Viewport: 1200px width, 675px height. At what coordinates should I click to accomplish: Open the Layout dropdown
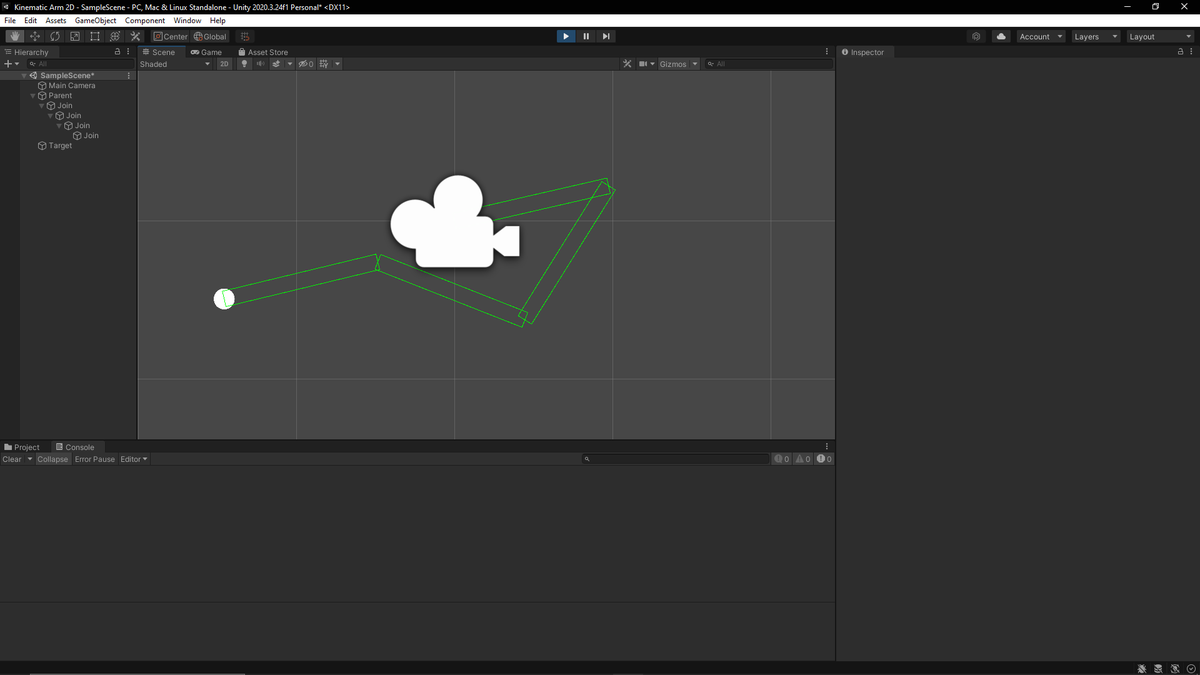pos(1160,36)
